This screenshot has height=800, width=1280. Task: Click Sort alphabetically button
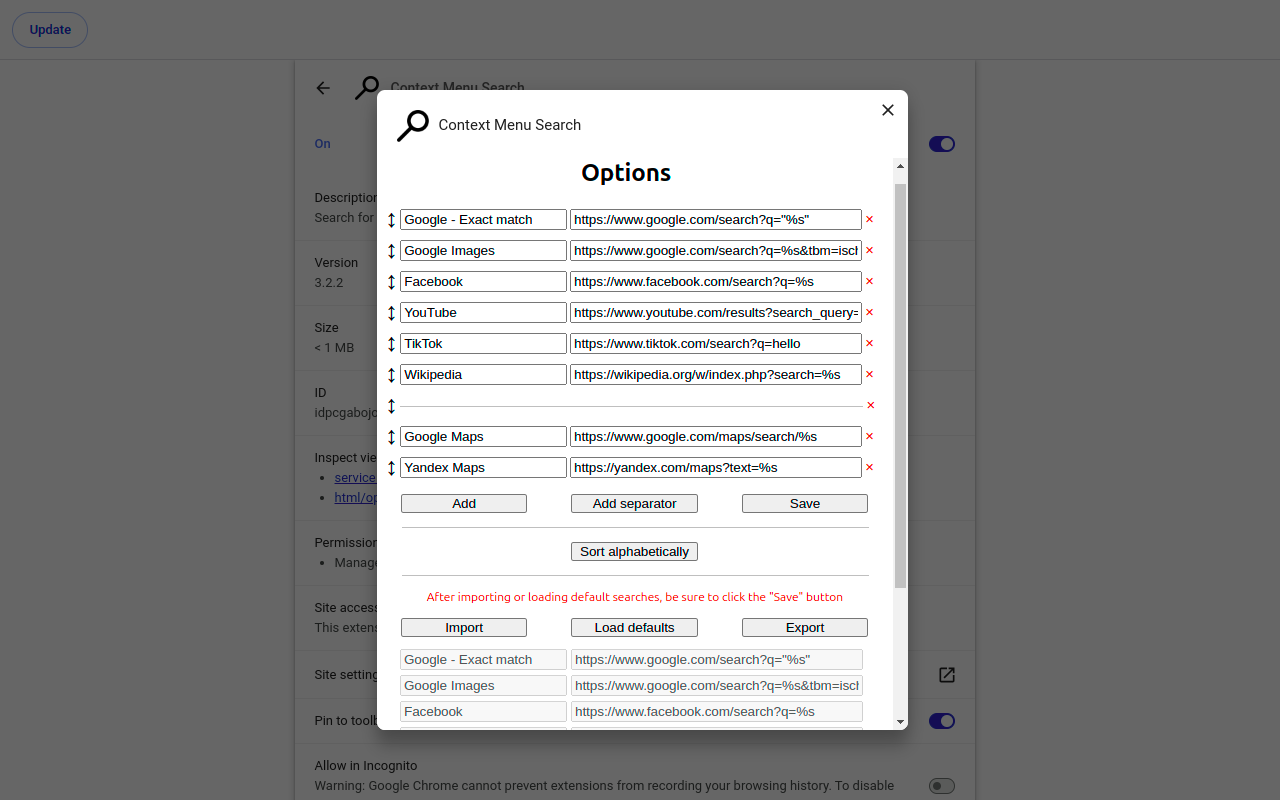tap(634, 552)
